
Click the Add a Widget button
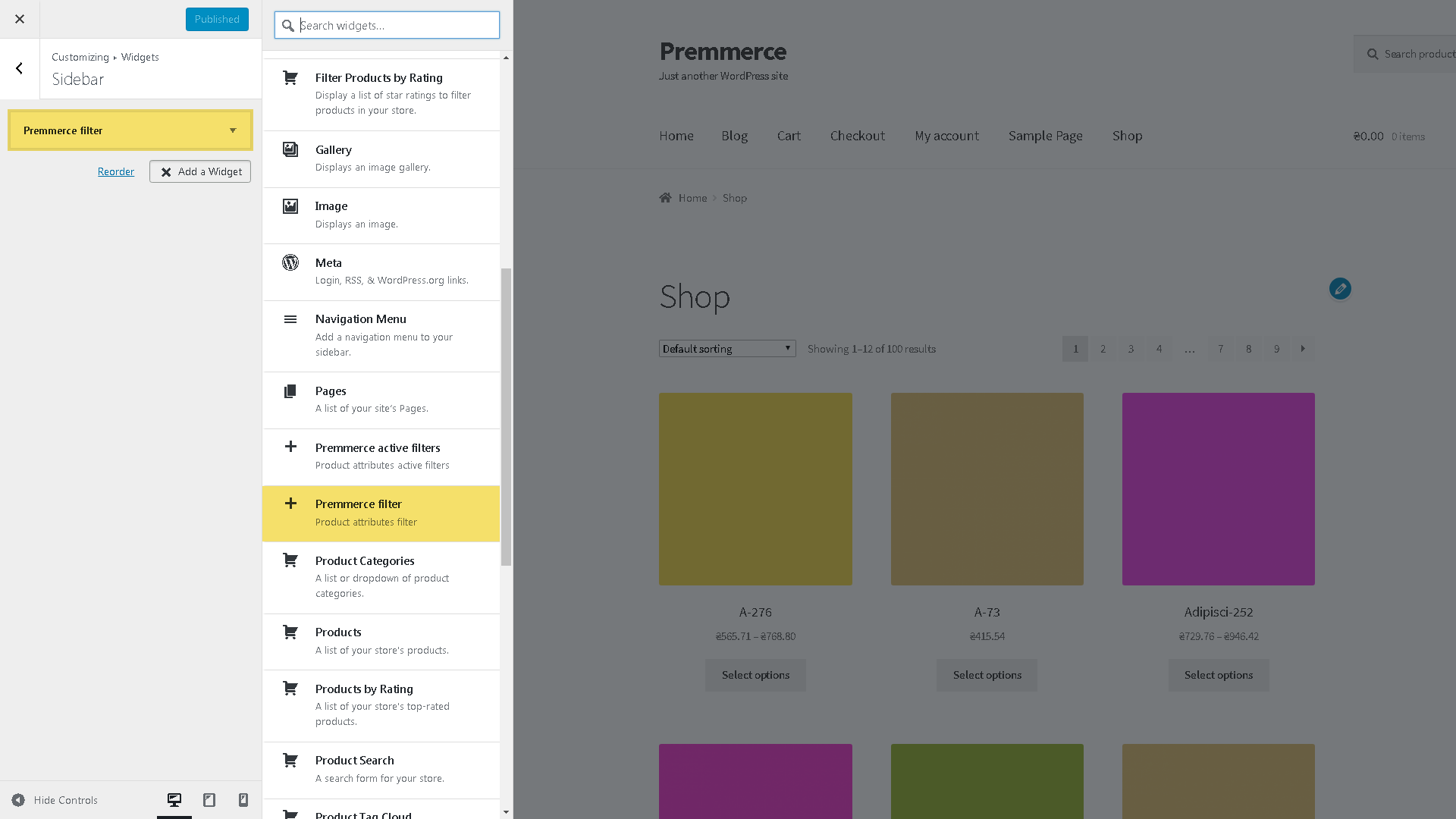point(200,171)
